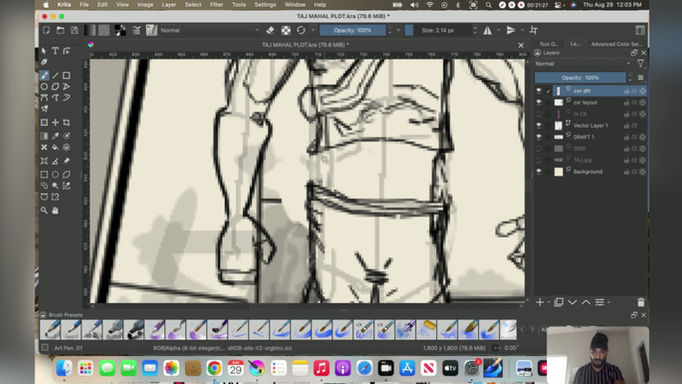Viewport: 682px width, 384px height.
Task: Open the Filter menu
Action: pyautogui.click(x=216, y=5)
